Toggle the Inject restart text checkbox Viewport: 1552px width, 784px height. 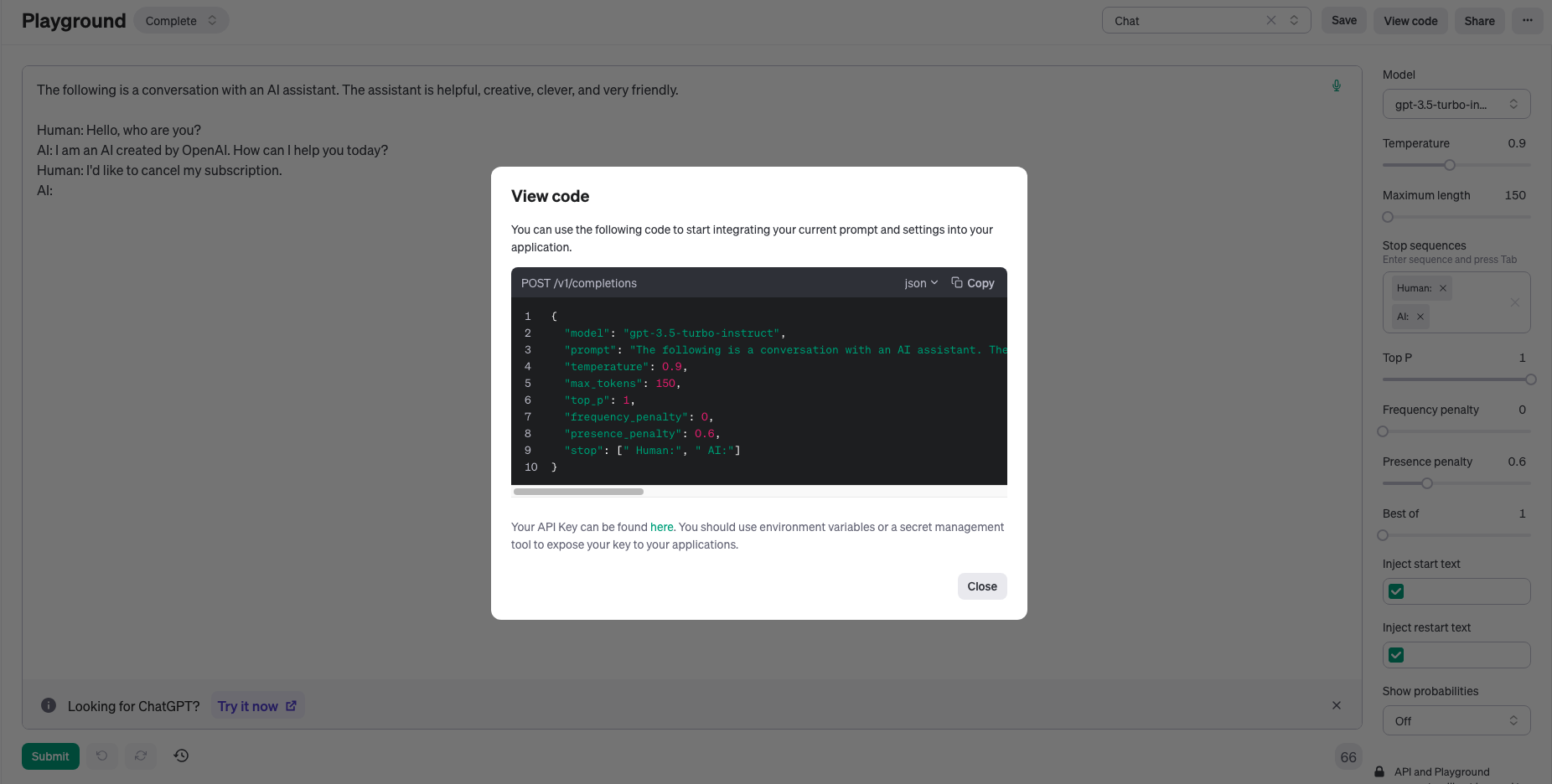(x=1396, y=655)
